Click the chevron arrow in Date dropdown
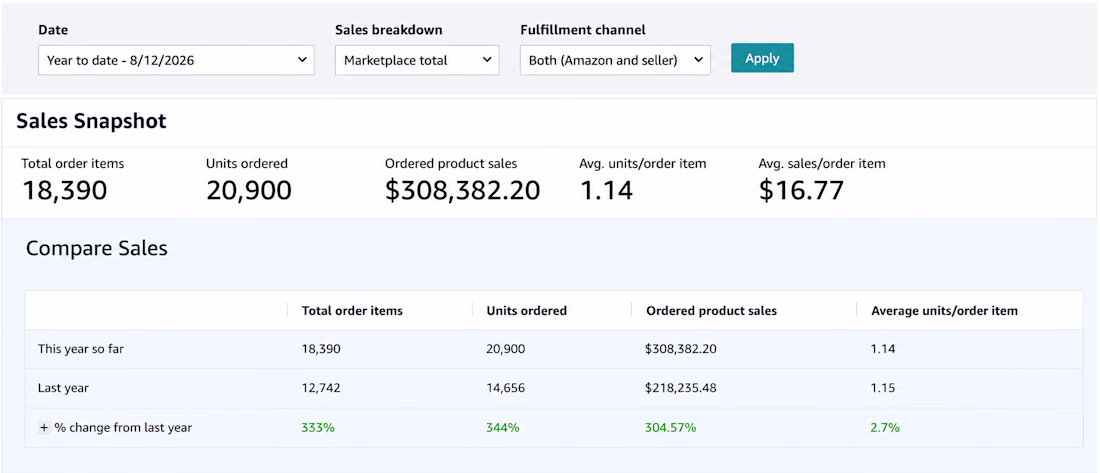 (302, 60)
